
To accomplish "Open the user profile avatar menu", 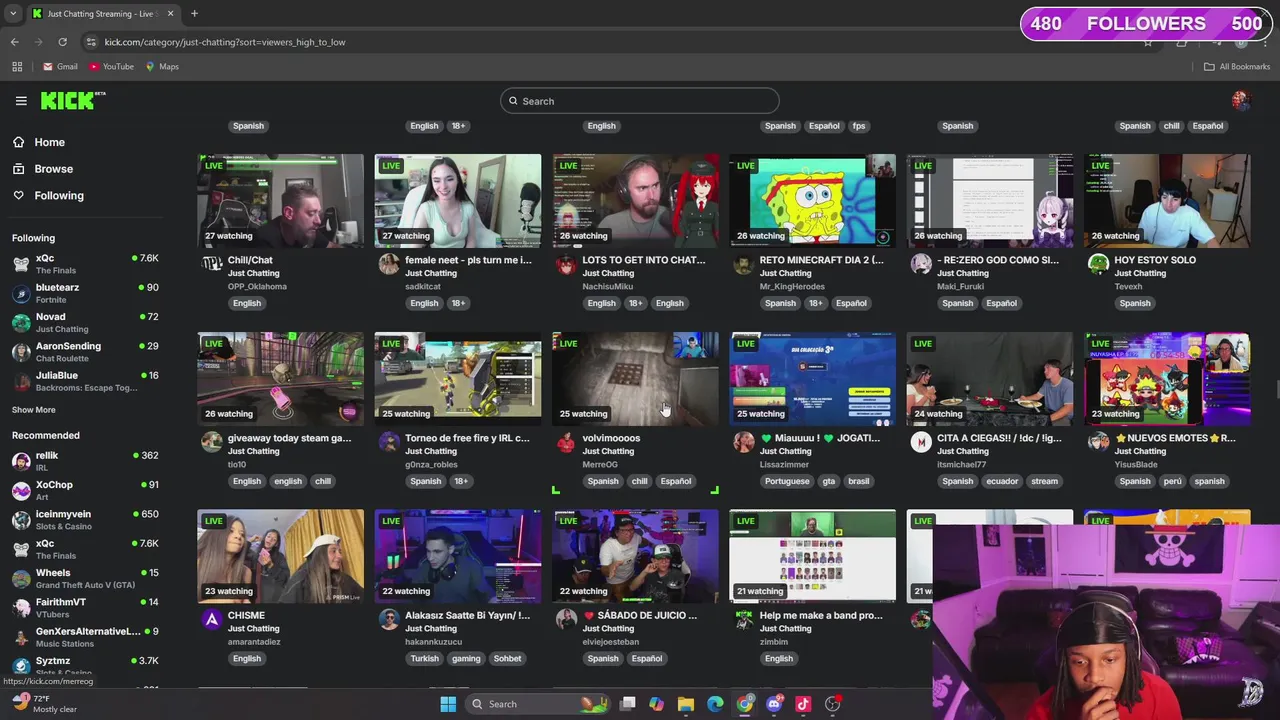I will pyautogui.click(x=1241, y=100).
